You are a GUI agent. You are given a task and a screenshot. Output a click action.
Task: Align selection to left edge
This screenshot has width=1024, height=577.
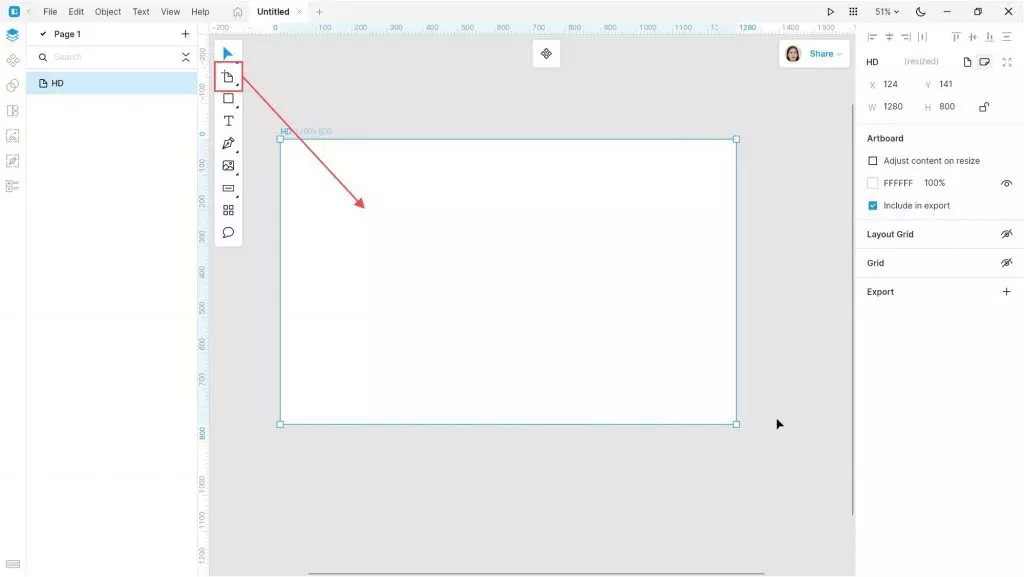(x=872, y=37)
